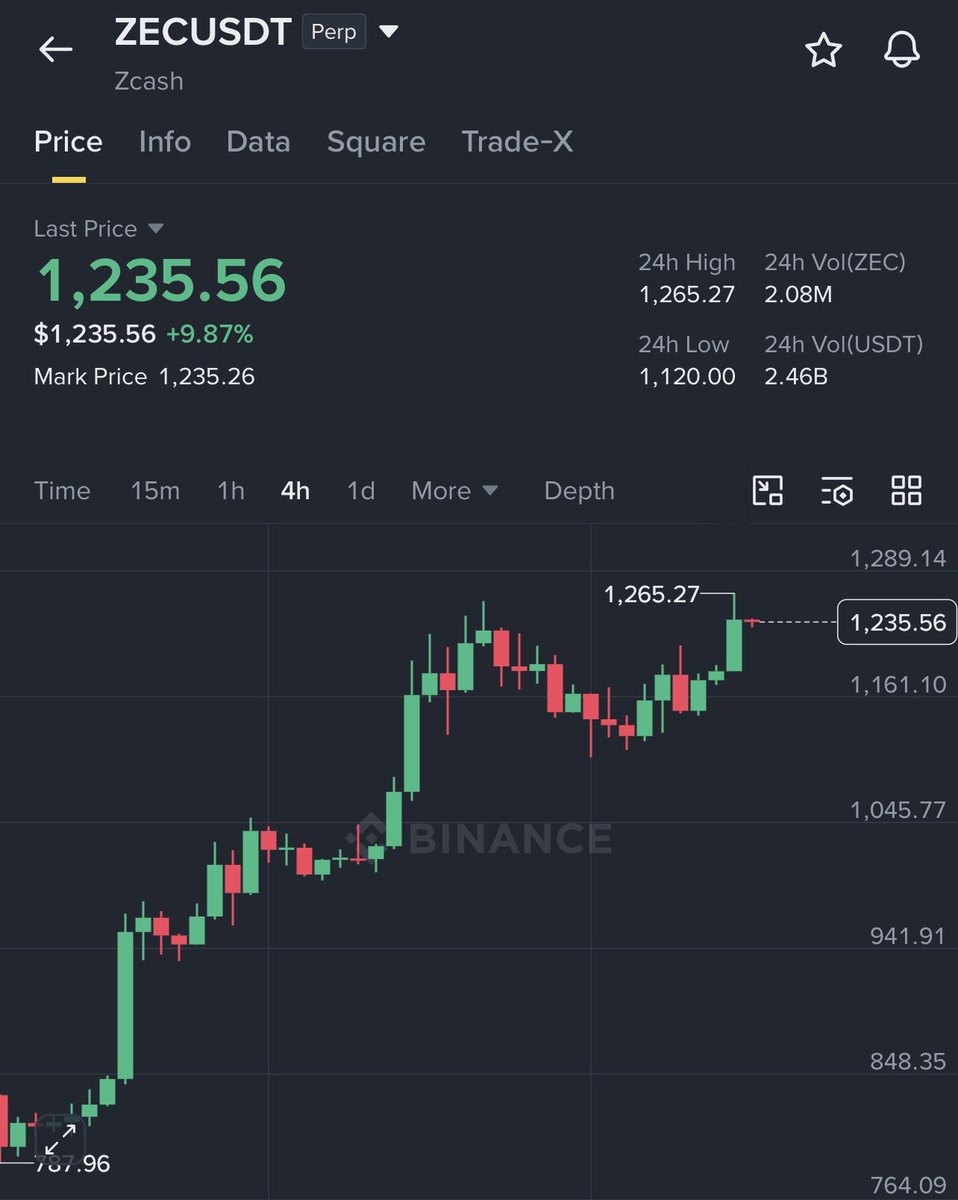This screenshot has height=1200, width=958.
Task: Tap the 1,265.27 high marker on chart
Action: click(x=652, y=595)
